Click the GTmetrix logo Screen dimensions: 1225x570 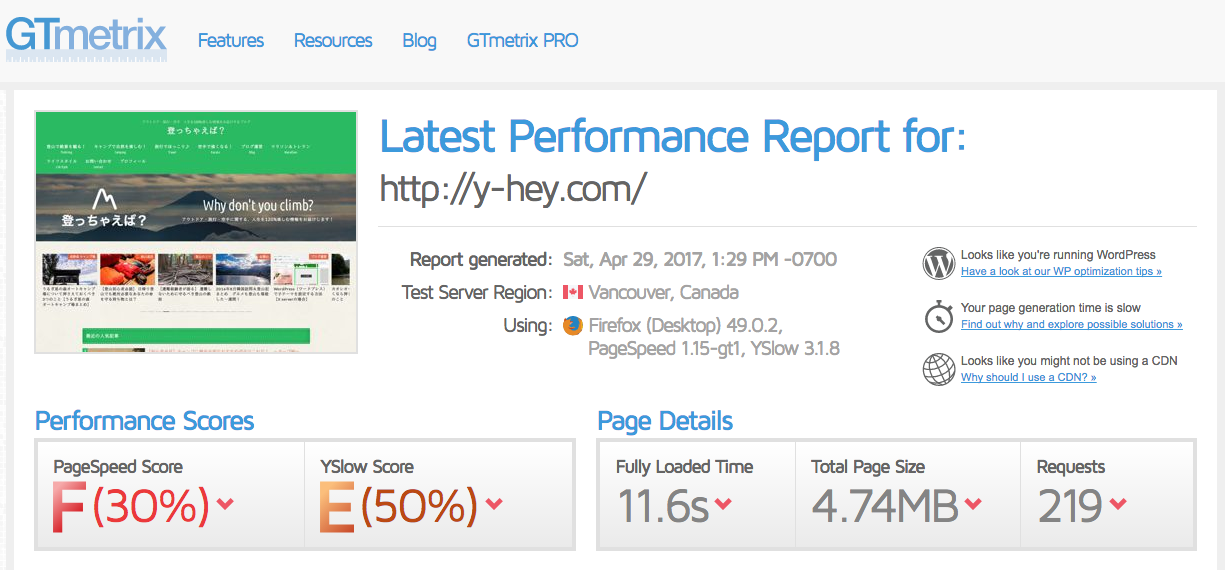pos(86,38)
